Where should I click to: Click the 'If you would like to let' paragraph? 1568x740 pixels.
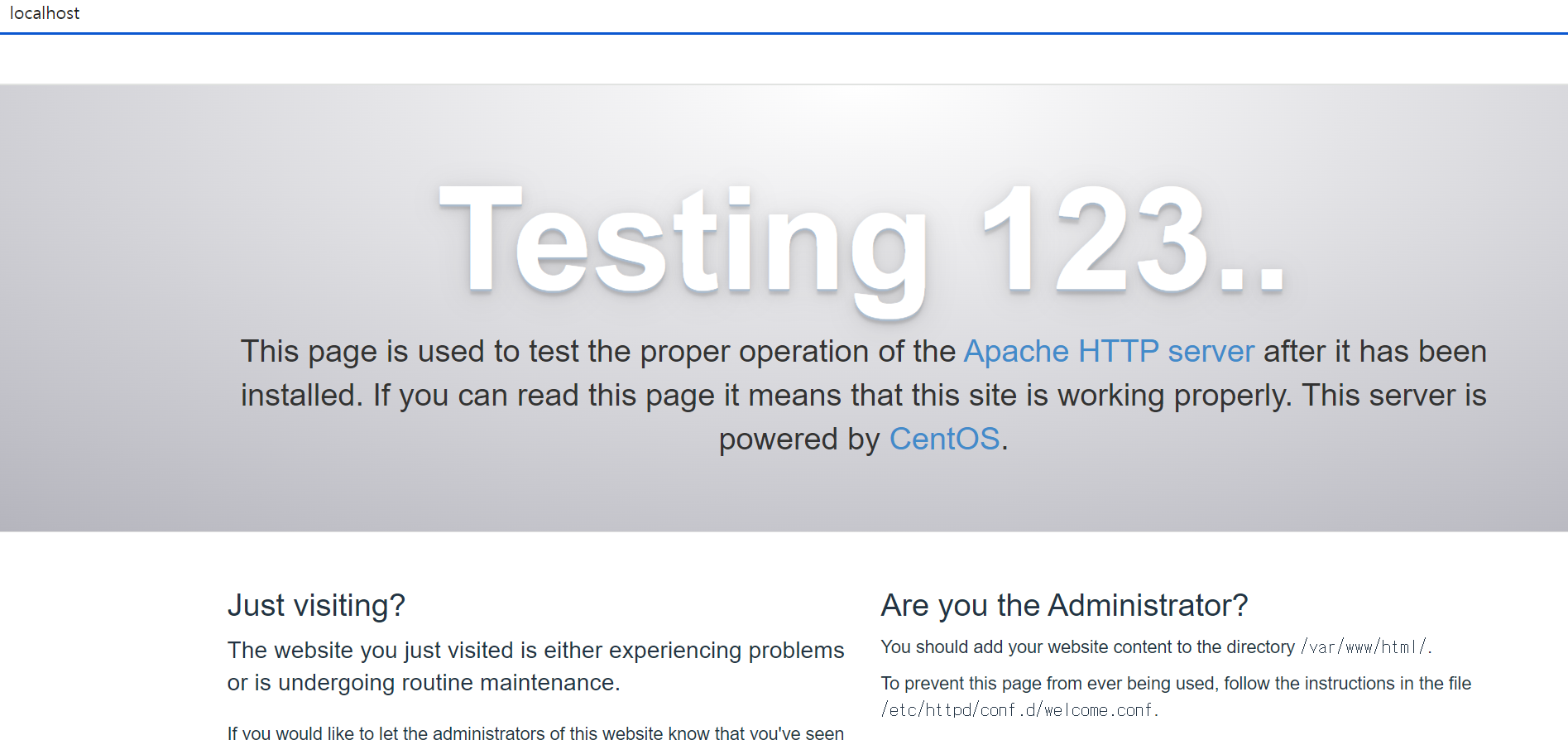(x=536, y=733)
